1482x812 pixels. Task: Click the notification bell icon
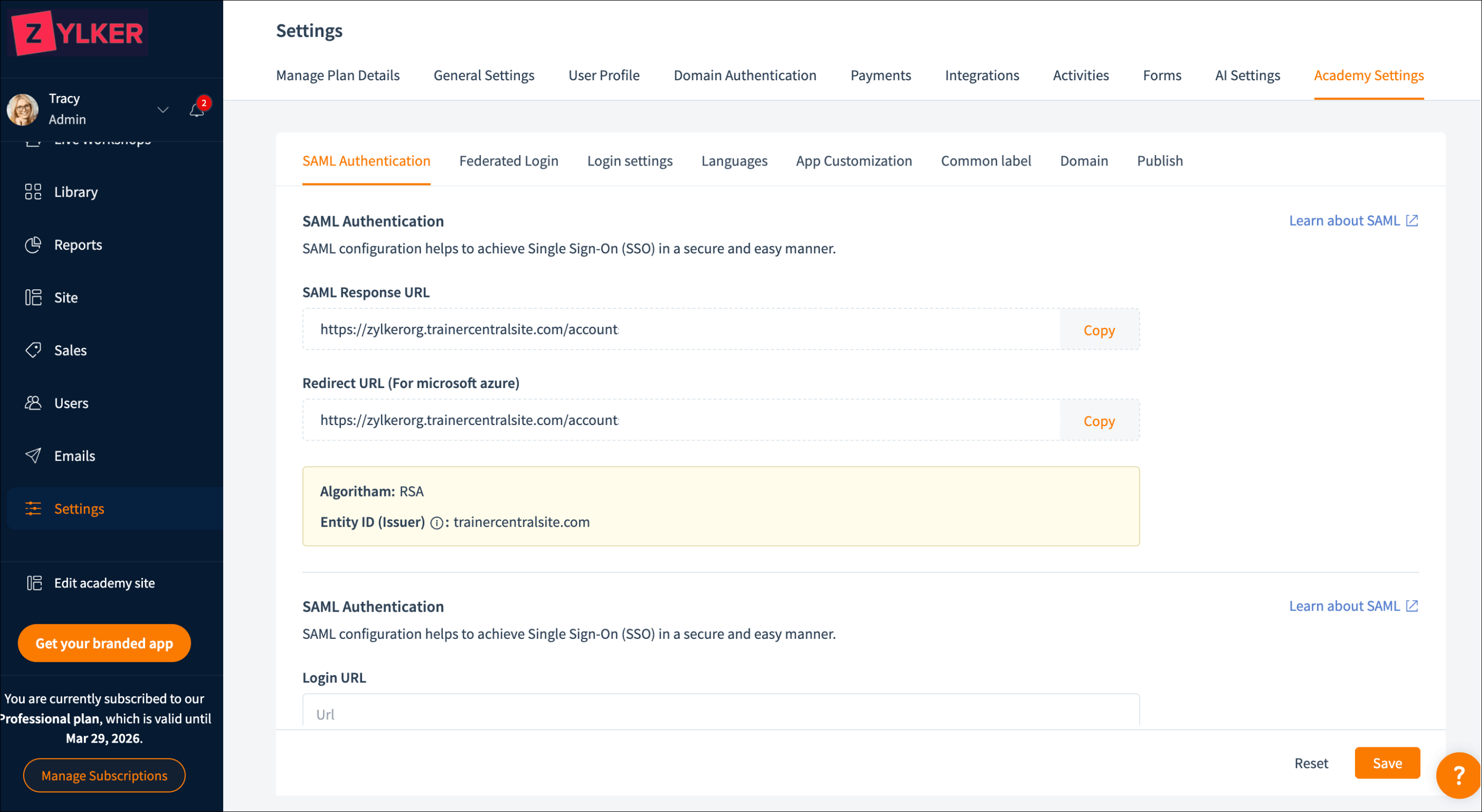click(197, 110)
